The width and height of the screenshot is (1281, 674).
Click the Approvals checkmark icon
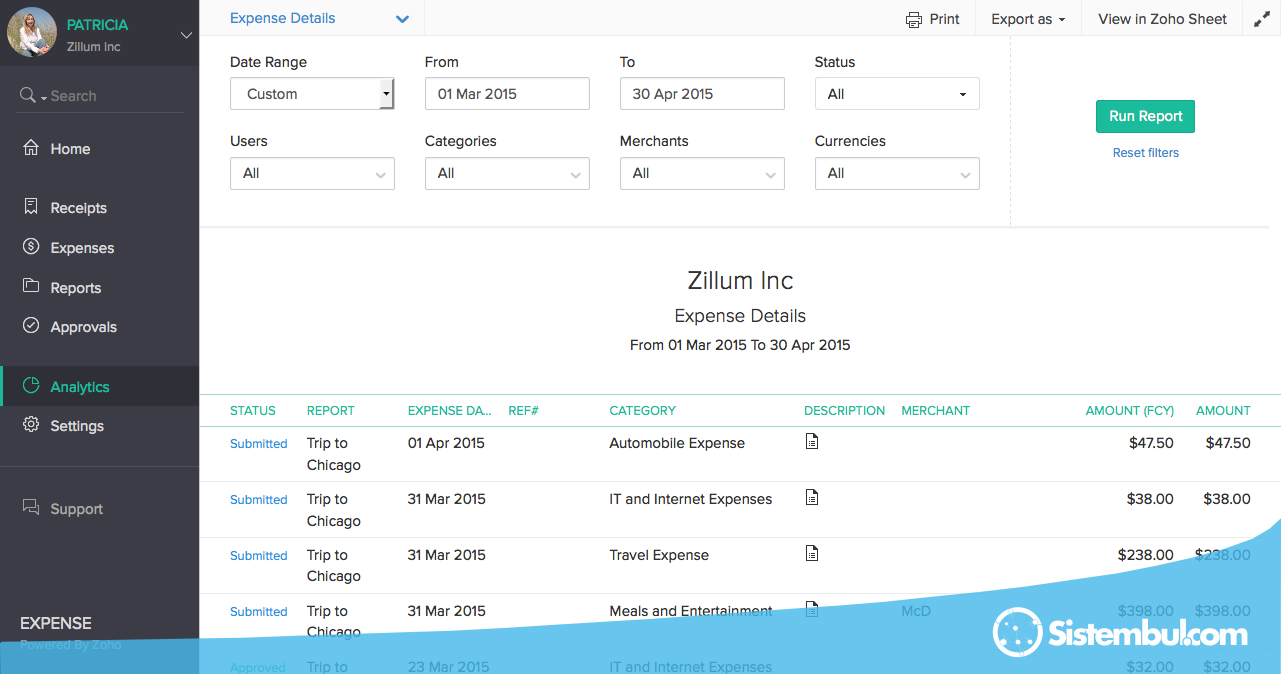coord(31,326)
